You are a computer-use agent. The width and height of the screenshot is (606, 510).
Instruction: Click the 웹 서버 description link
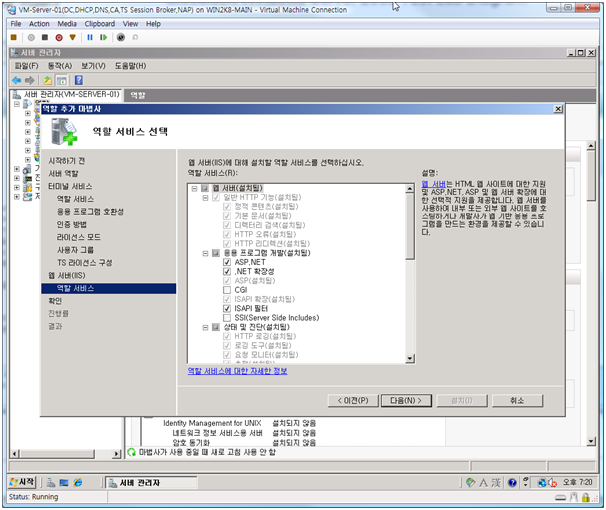(434, 184)
